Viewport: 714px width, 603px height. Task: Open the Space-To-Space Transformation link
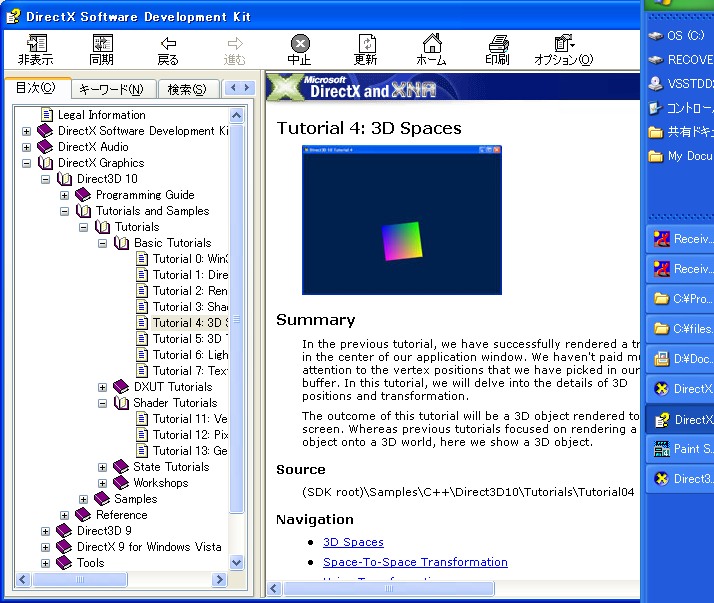[x=415, y=562]
